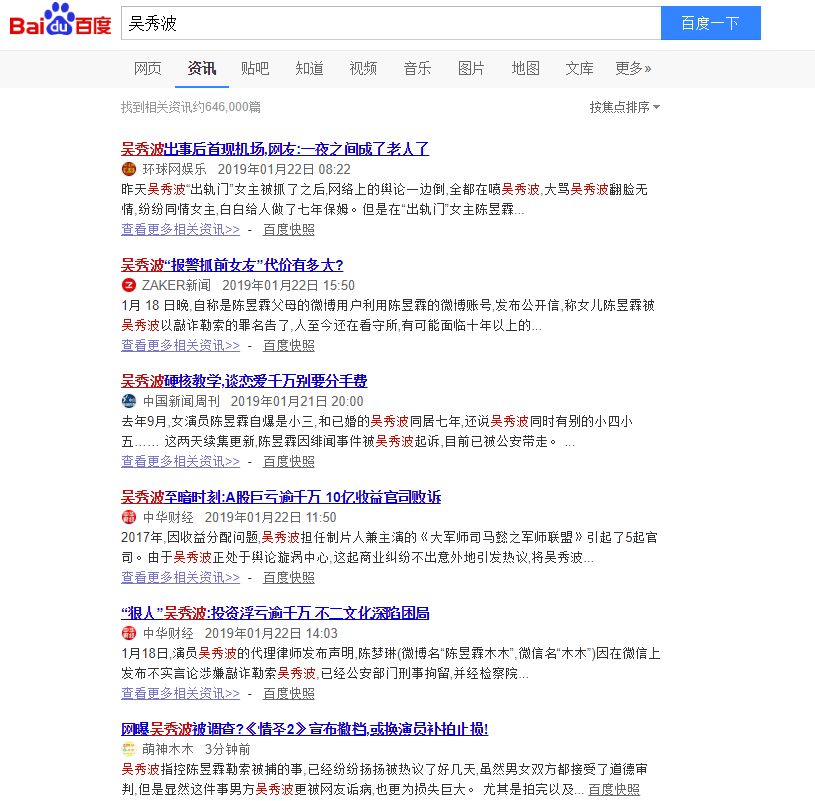
Task: Click the result count text 找到相关资讯约646,000篇
Action: tap(191, 107)
